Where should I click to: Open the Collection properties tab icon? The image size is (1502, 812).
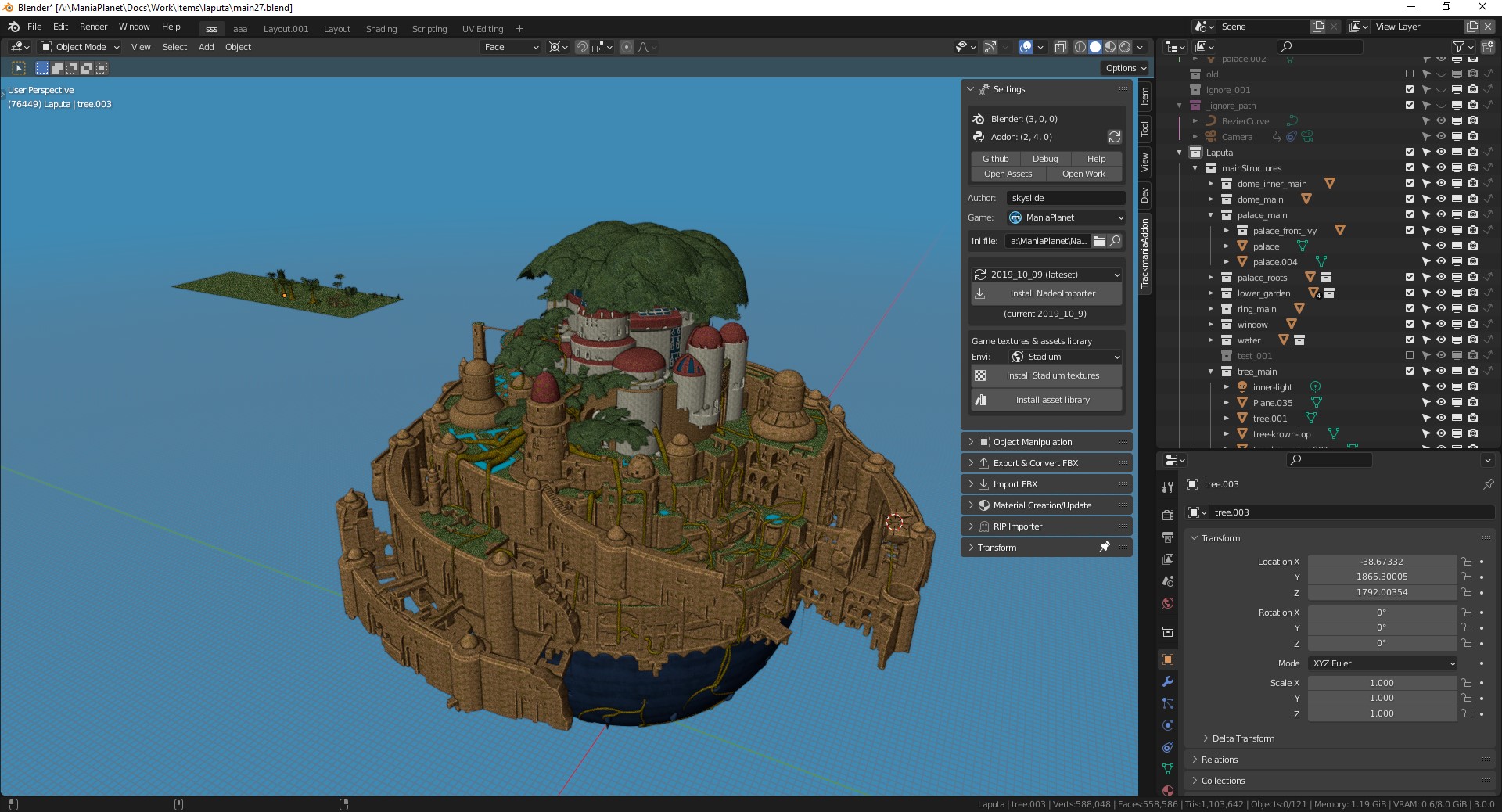pos(1168,631)
